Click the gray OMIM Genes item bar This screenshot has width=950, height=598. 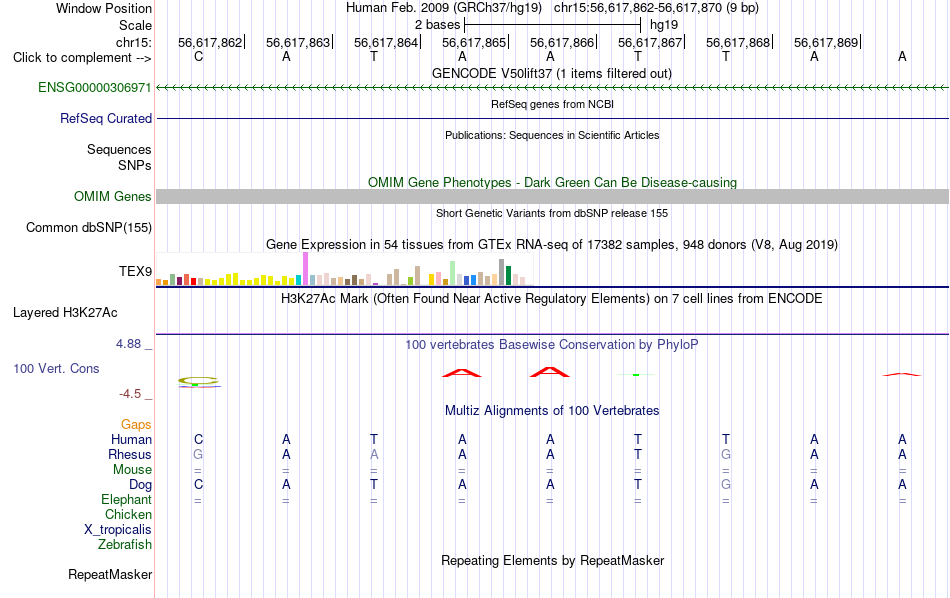552,196
